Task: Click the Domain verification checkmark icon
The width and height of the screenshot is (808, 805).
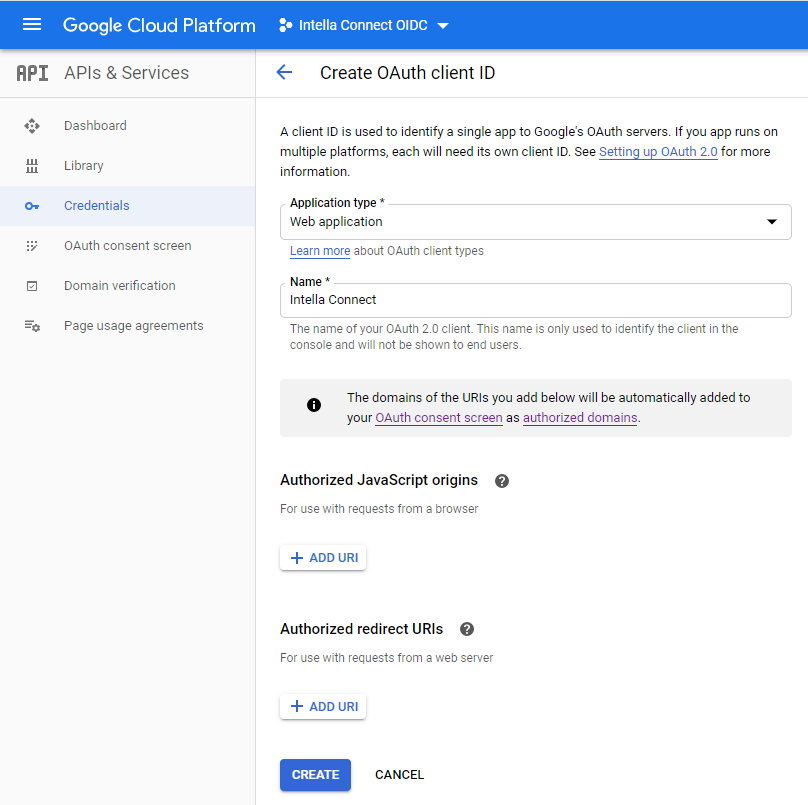Action: 31,285
